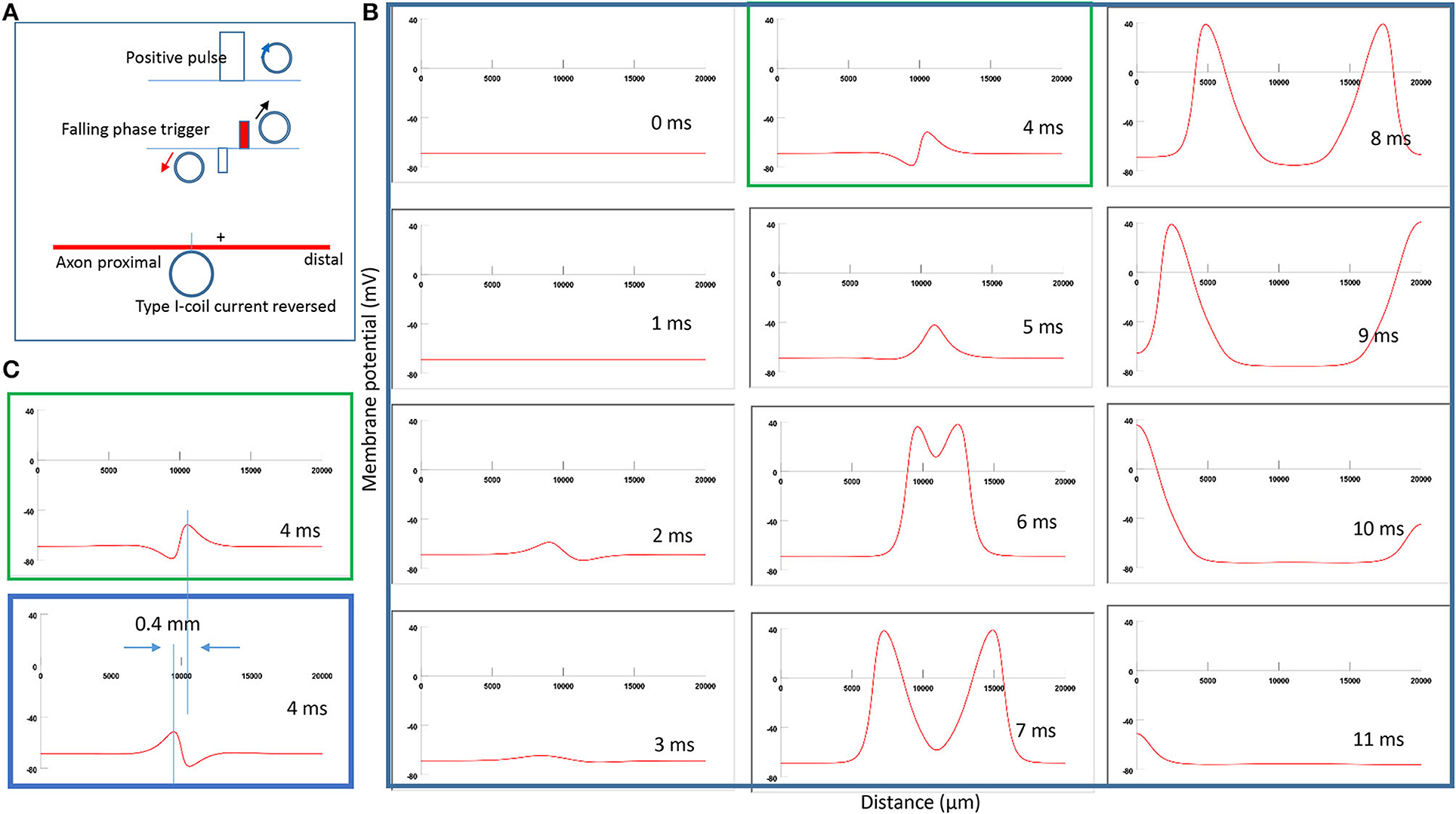Click the blue-boxed 4 ms plot in panel C
This screenshot has height=814, width=1456.
coord(180,692)
